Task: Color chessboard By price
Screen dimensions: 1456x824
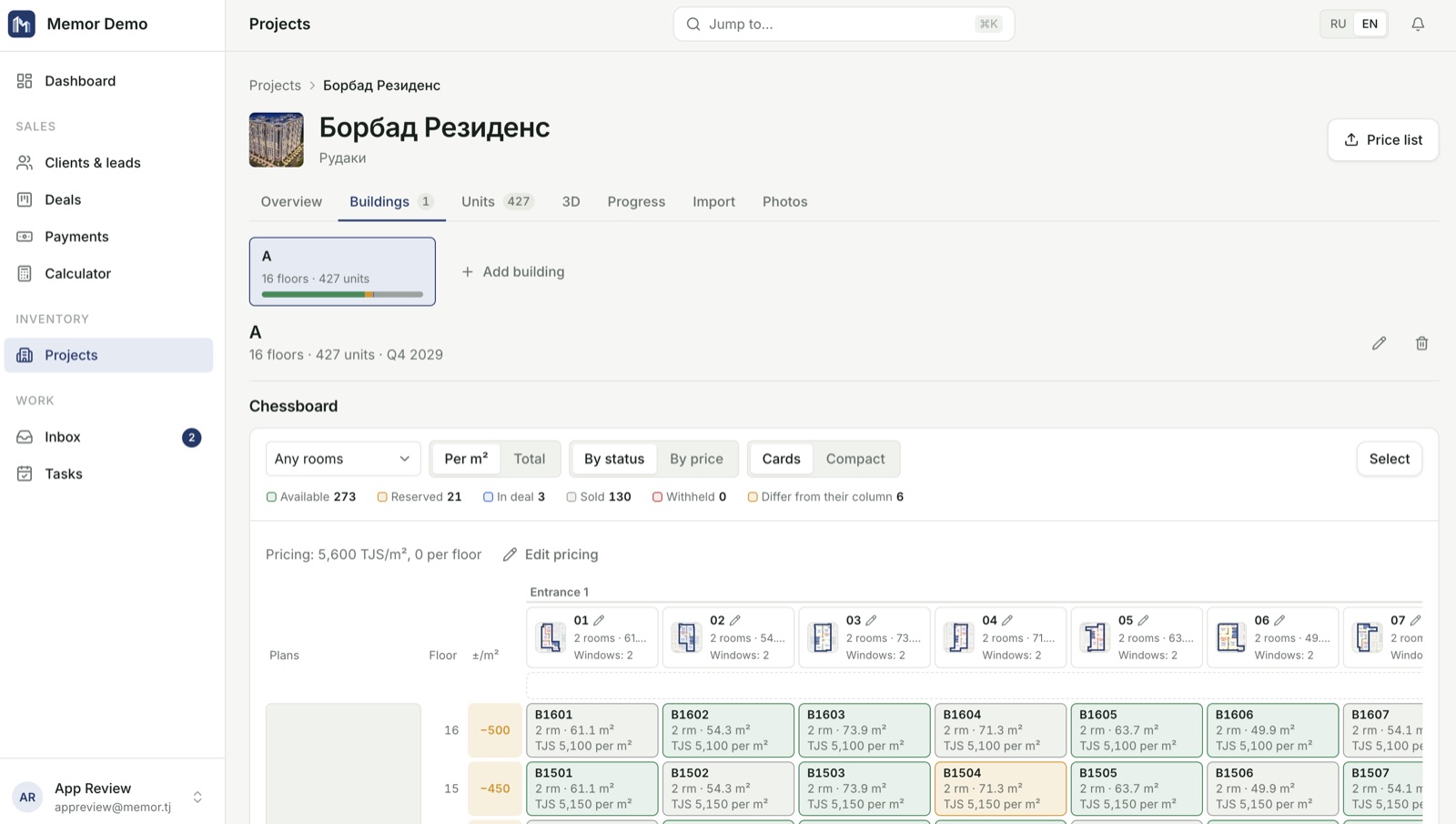Action: click(696, 459)
